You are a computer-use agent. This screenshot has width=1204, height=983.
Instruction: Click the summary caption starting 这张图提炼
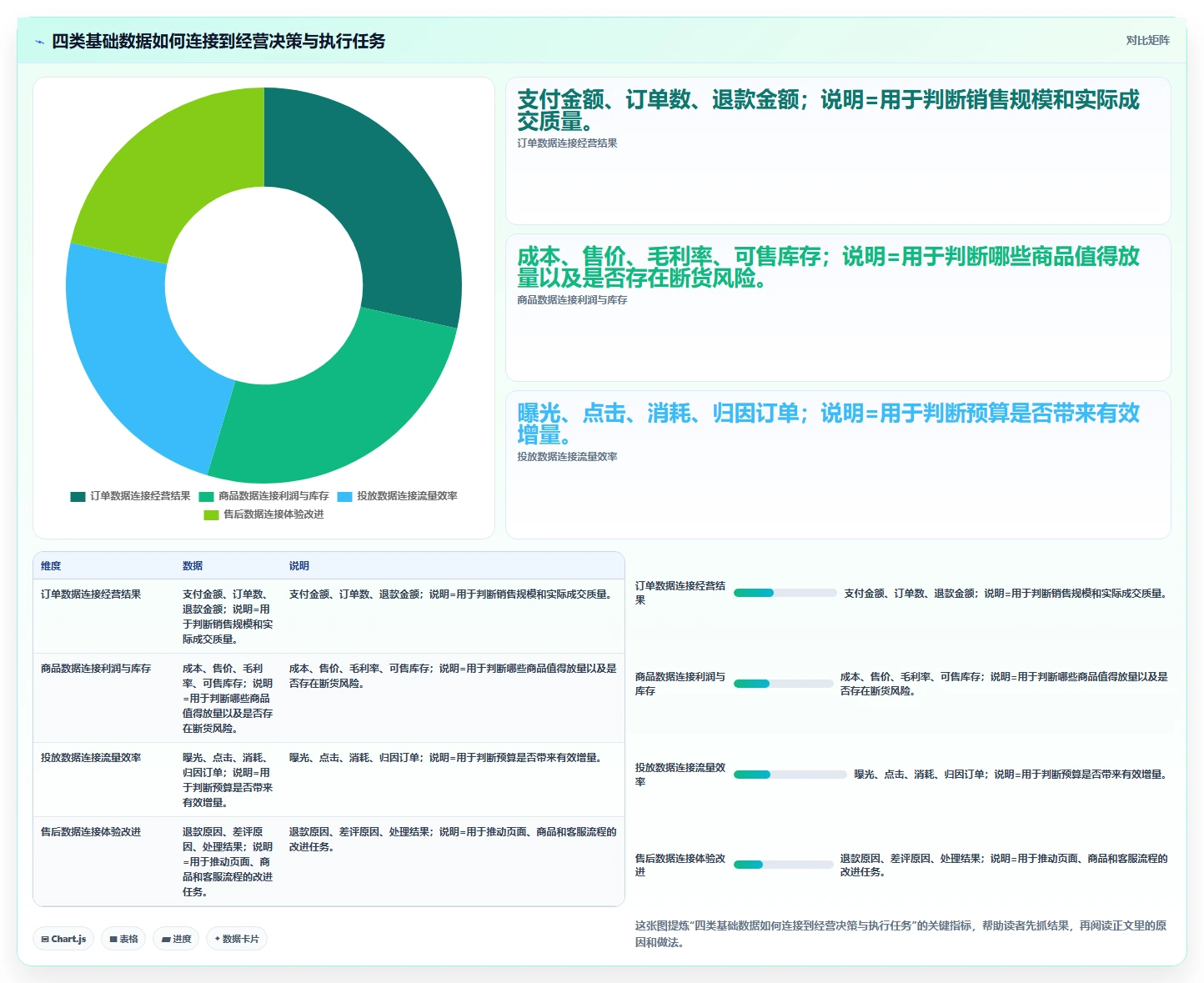click(x=900, y=934)
